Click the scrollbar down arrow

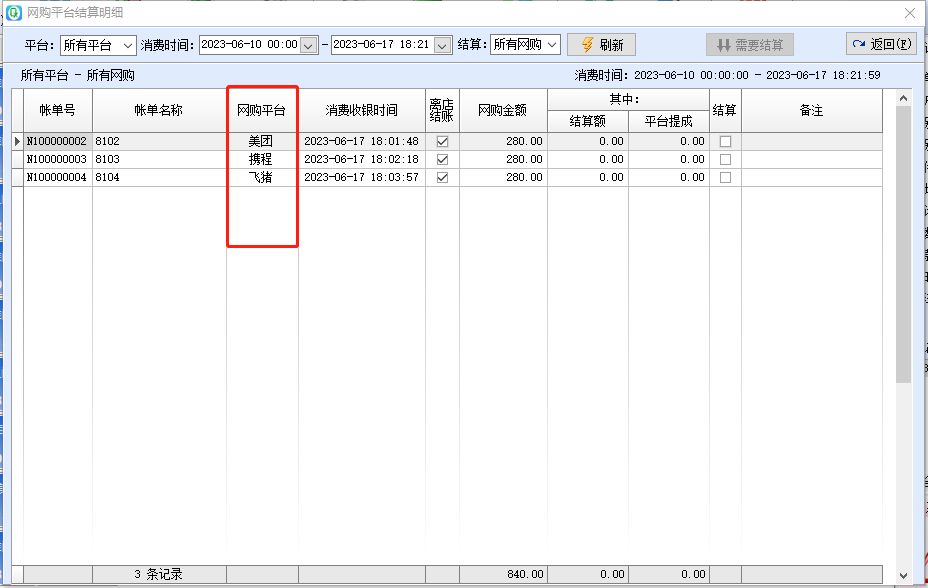pos(903,575)
